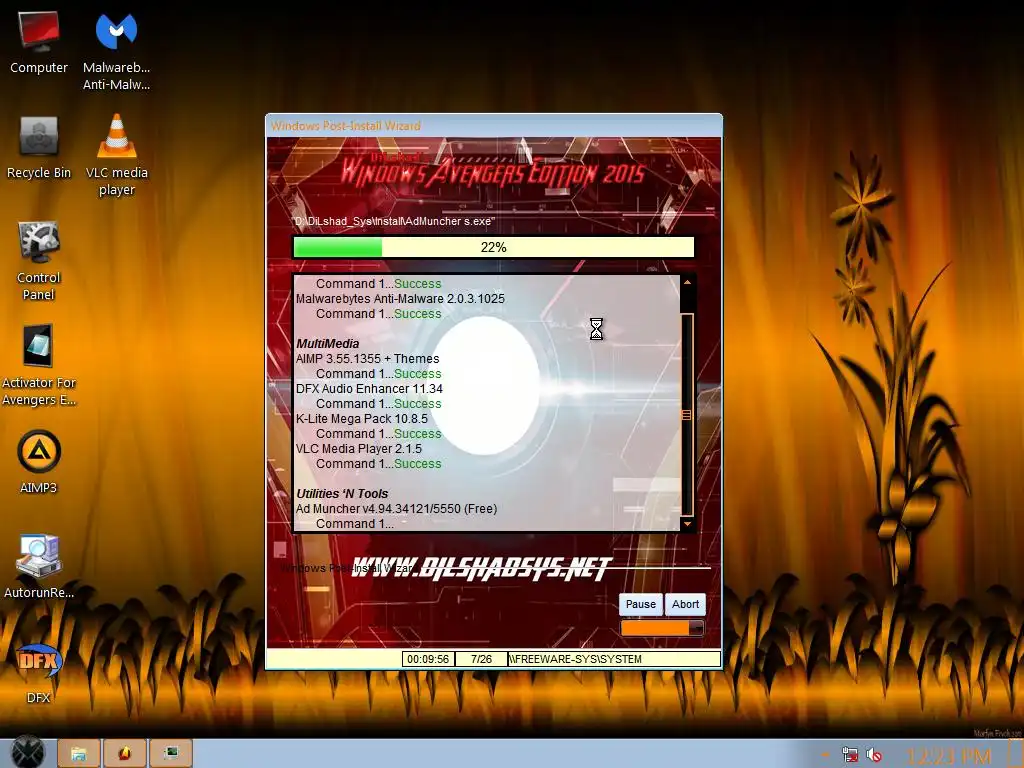This screenshot has width=1024, height=768.
Task: Click the 22% install progress bar
Action: click(x=494, y=247)
